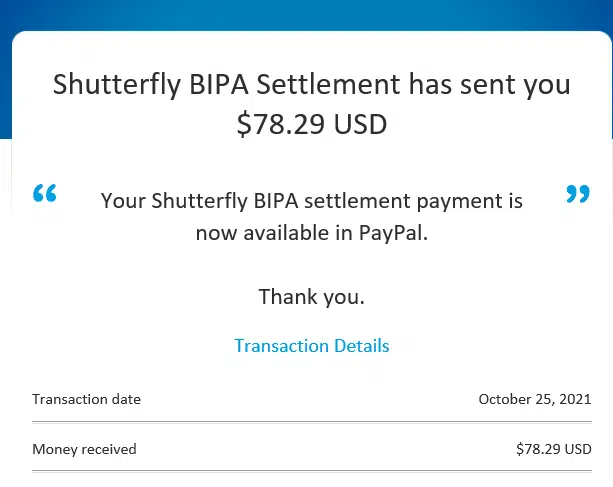This screenshot has width=613, height=487.
Task: Click the closing quotation mark icon
Action: [578, 194]
